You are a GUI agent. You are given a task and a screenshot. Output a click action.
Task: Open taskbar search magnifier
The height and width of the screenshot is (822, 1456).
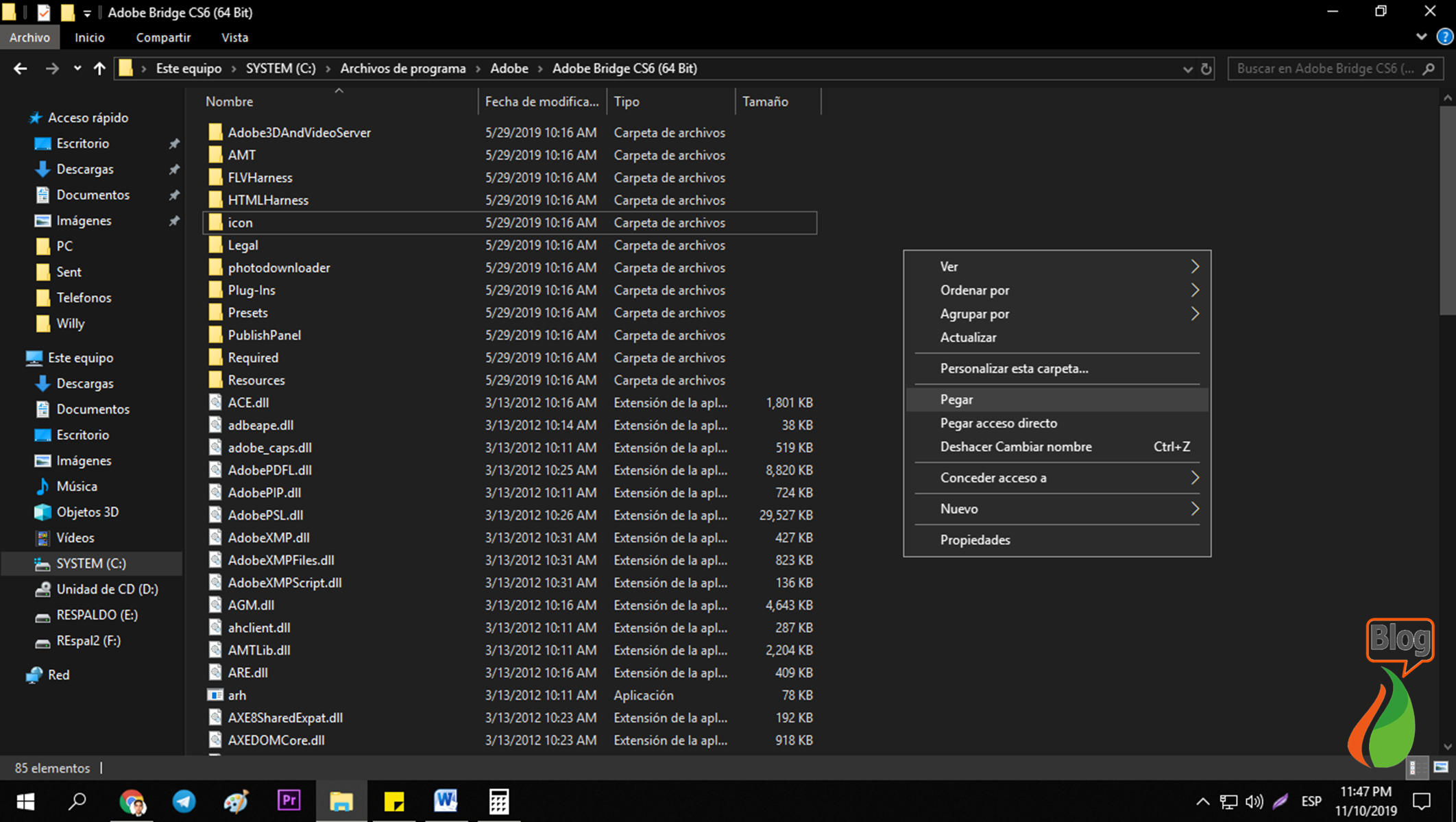(x=78, y=801)
